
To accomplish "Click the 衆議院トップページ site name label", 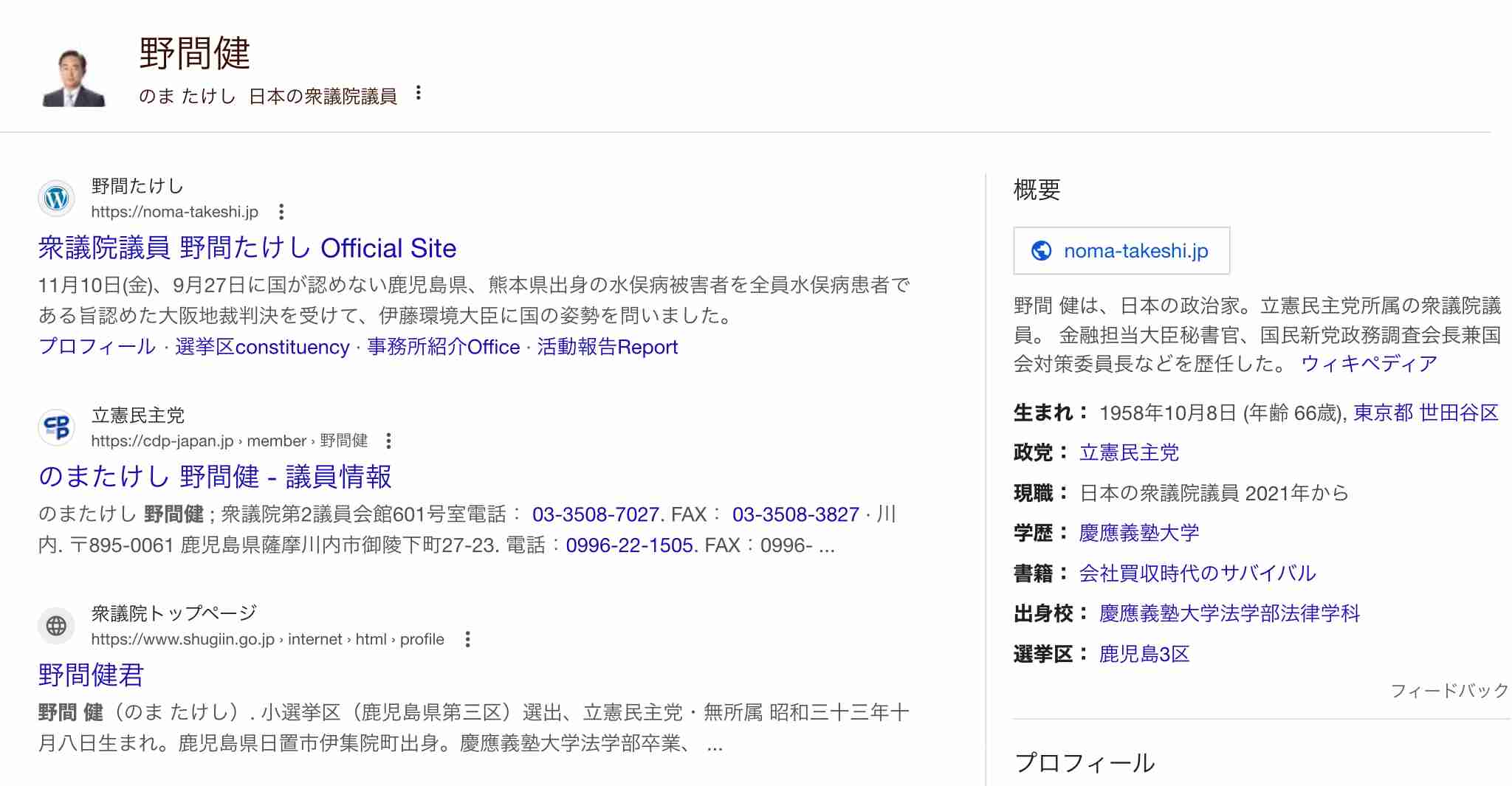I will click(x=174, y=613).
